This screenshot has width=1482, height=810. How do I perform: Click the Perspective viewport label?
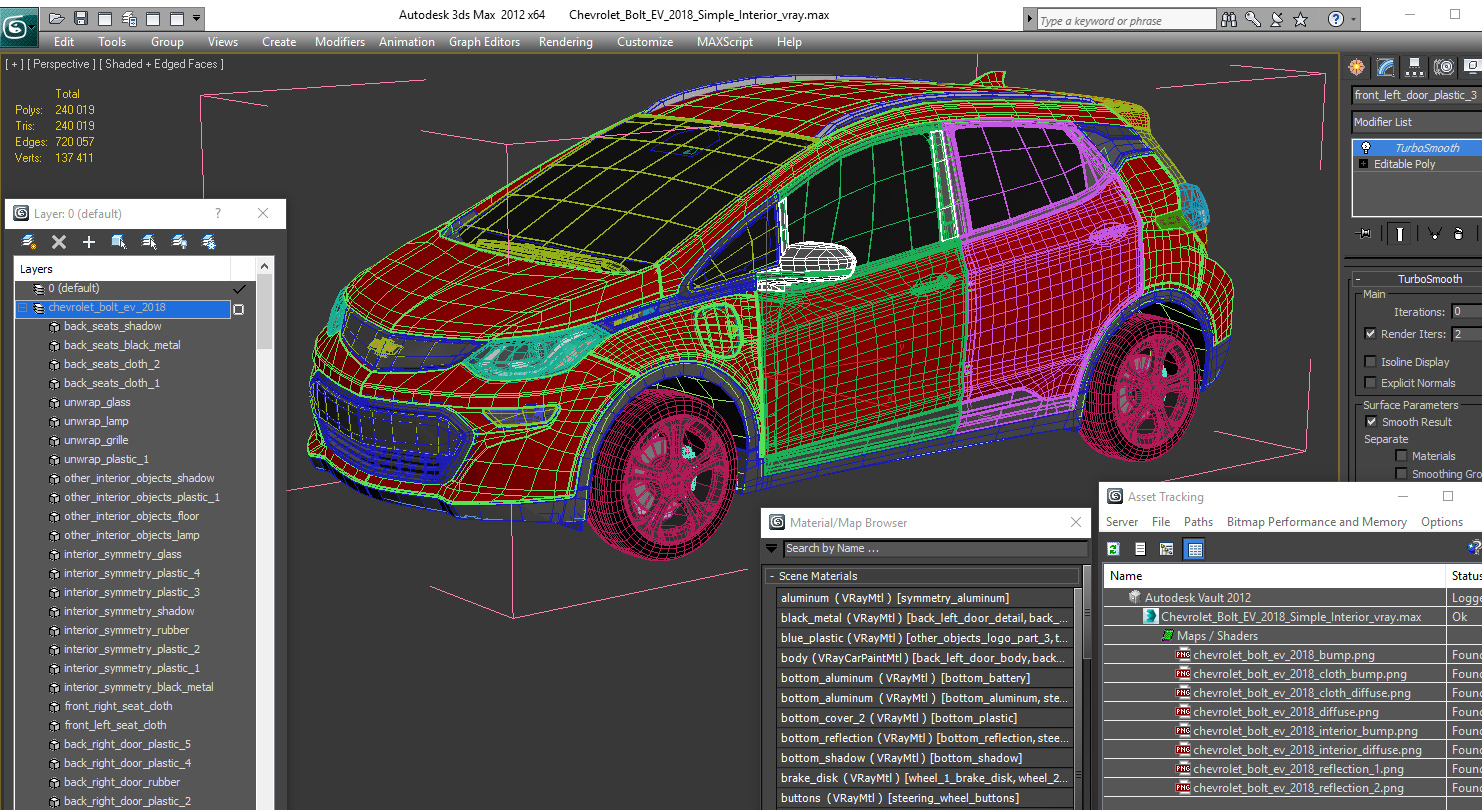62,64
